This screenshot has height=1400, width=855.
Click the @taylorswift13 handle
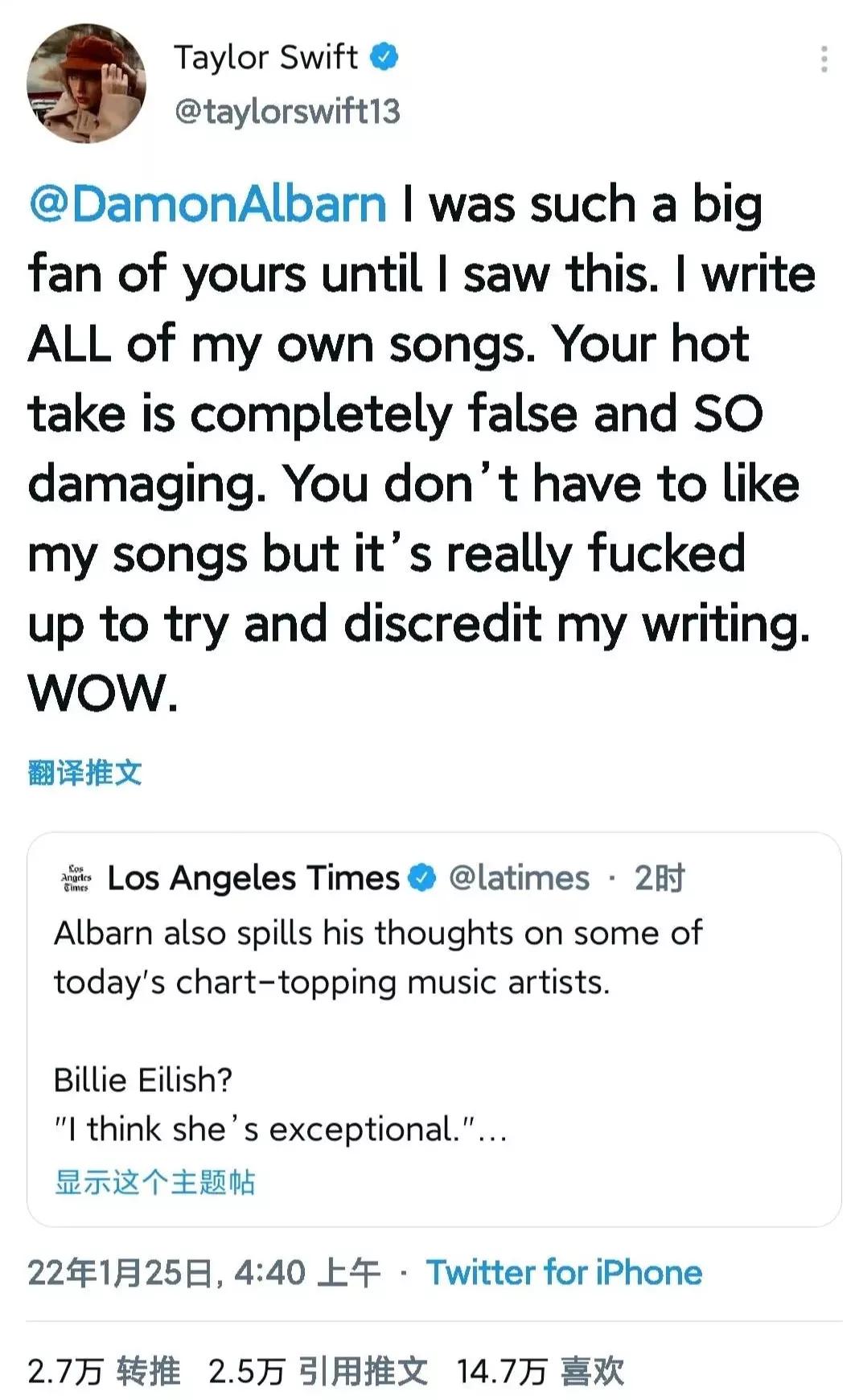point(287,111)
